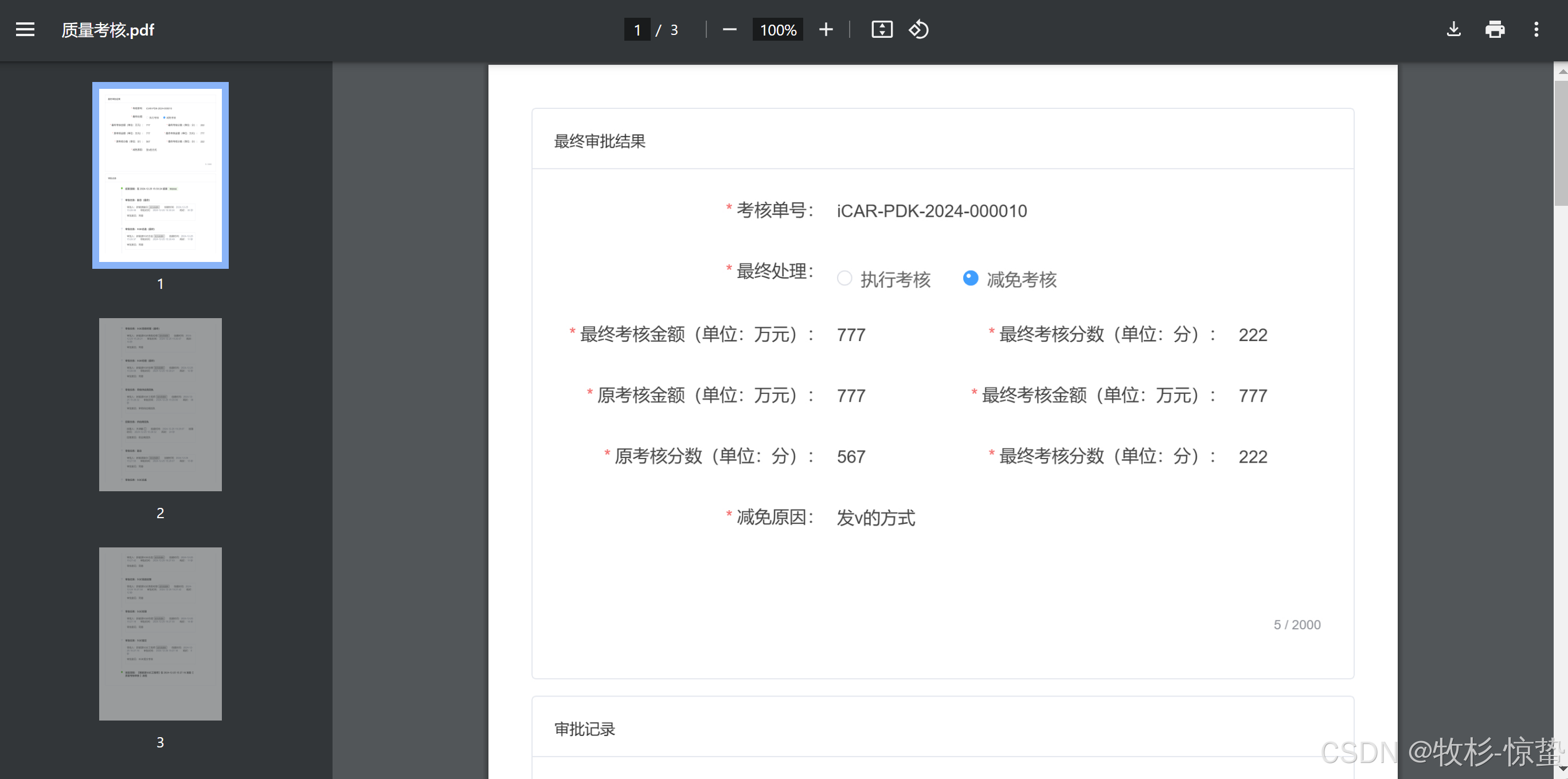The width and height of the screenshot is (1568, 779).
Task: Select page 3 thumbnail
Action: pos(161,633)
